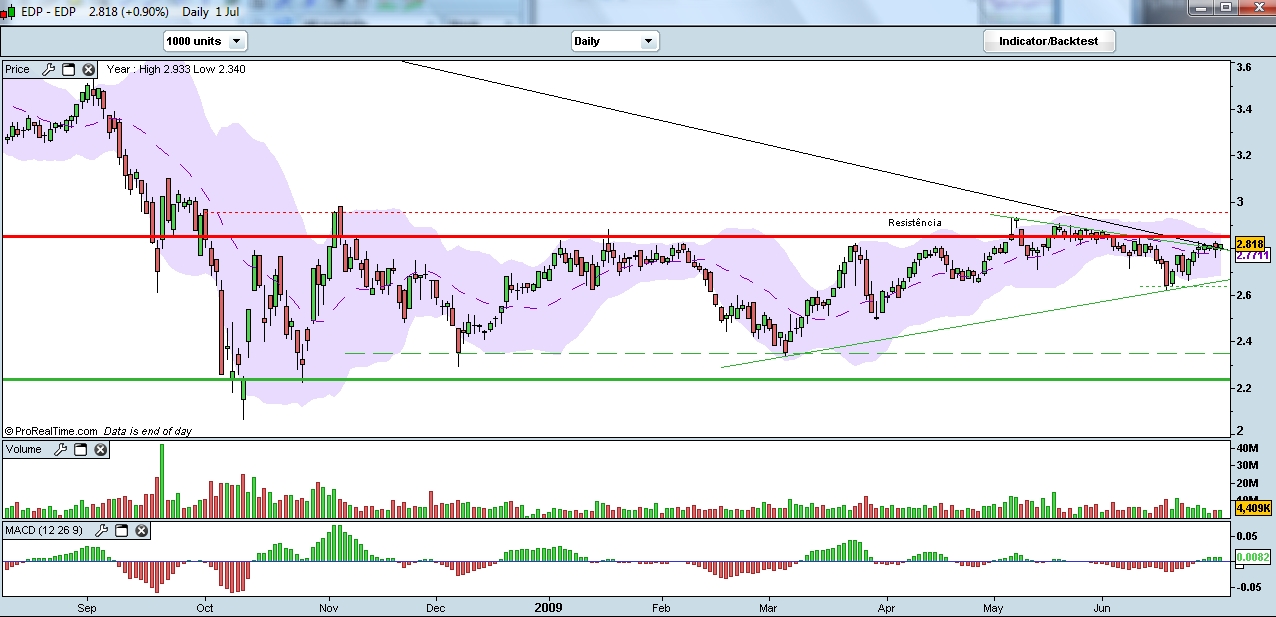Click Year High 2.933 Low 2.340 text

click(176, 69)
